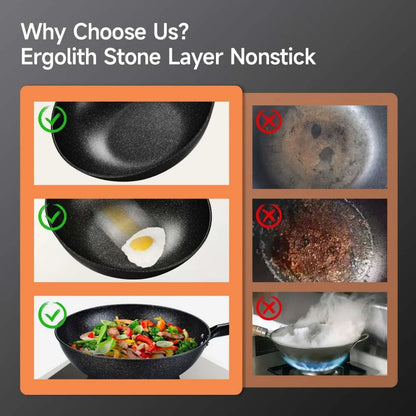Open the burnt food residue pan photo
Screen dimensions: 416x416
click(x=320, y=240)
